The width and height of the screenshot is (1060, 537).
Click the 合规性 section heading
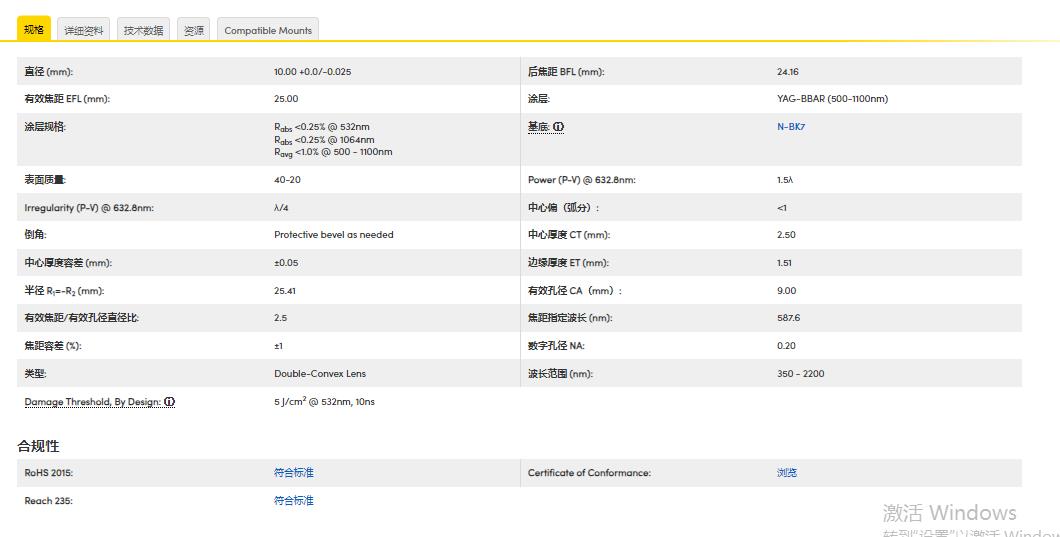pyautogui.click(x=39, y=446)
